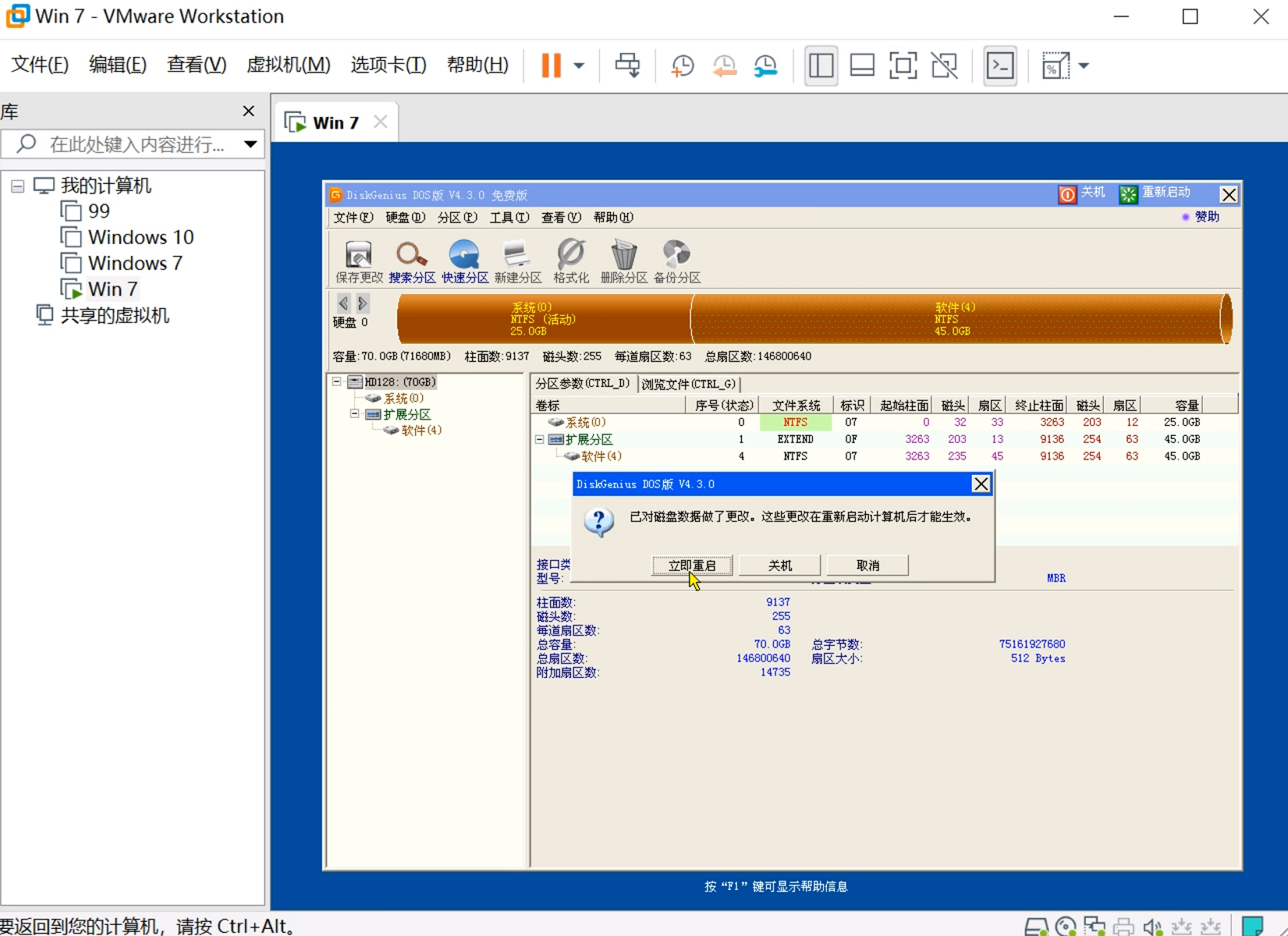This screenshot has width=1288, height=936.
Task: Open the power options dropdown arrow beside pause
Action: pos(579,66)
